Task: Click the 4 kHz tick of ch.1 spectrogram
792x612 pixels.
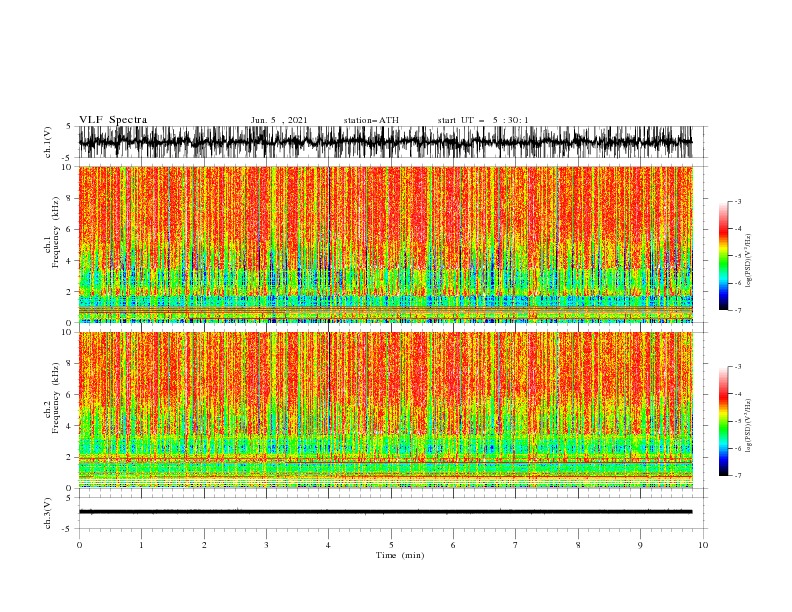Action: 70,261
